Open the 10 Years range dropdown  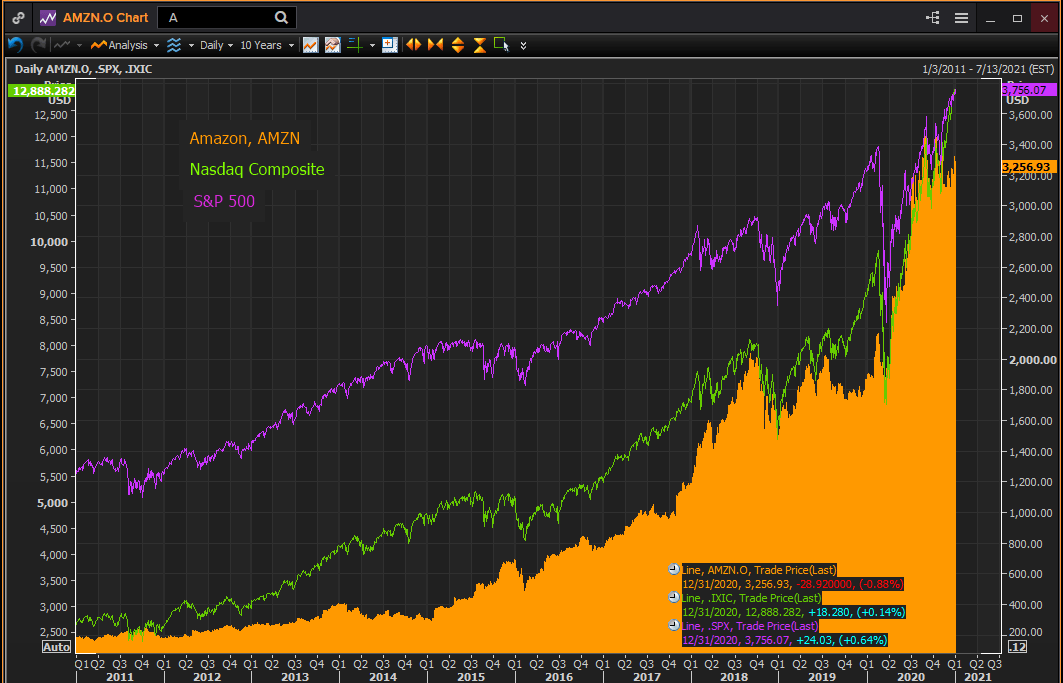[267, 45]
